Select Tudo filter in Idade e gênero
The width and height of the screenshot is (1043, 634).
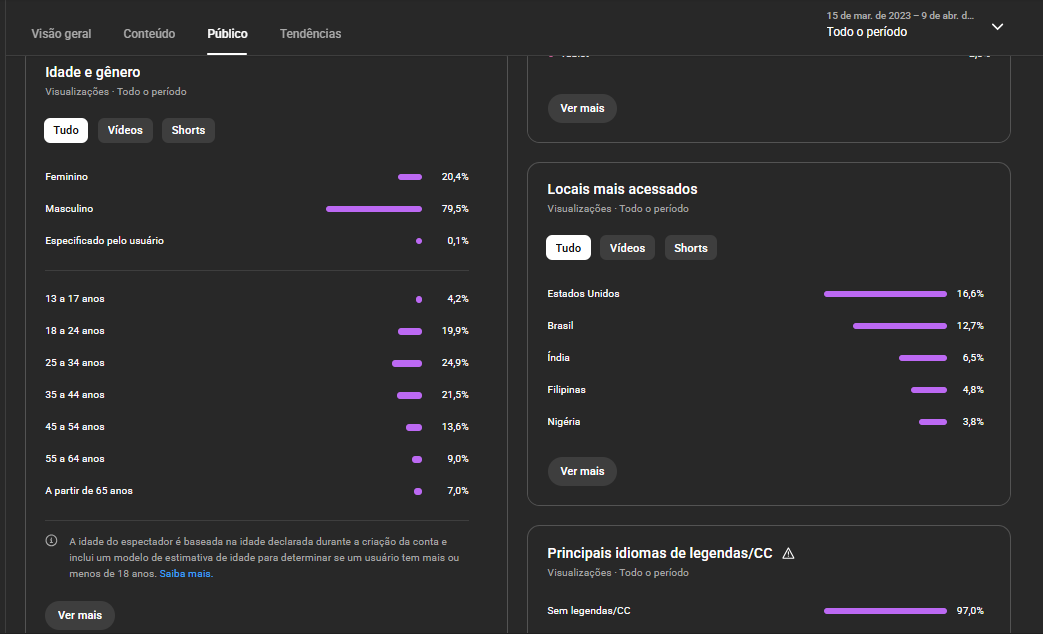[66, 130]
